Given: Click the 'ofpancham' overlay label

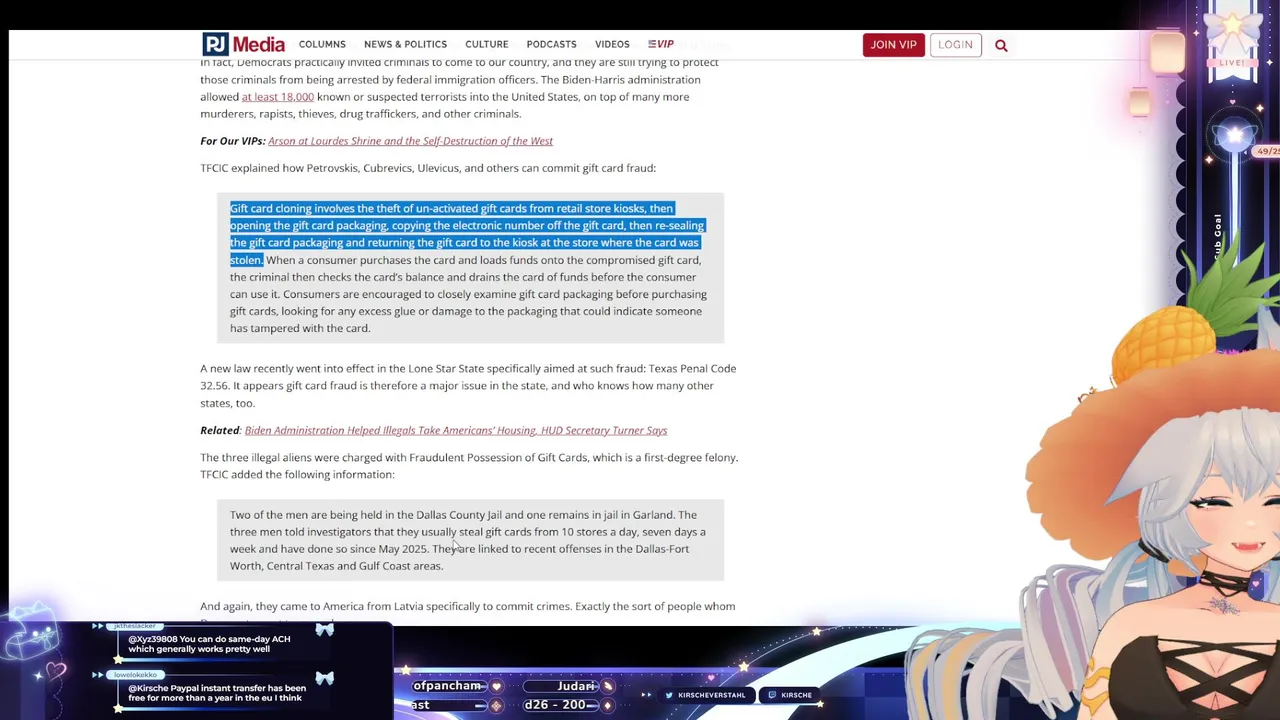Looking at the screenshot, I should pyautogui.click(x=447, y=686).
